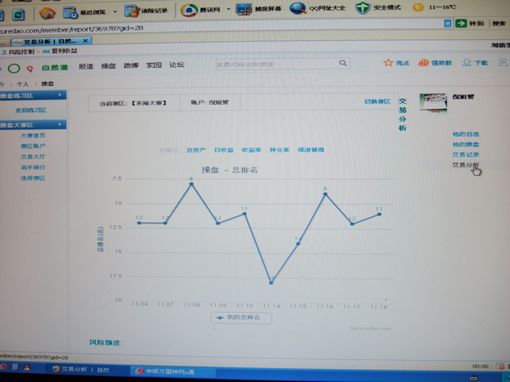Open the 腾讯网 toolbar icon
Screen dimensions: 510x382
pyautogui.click(x=189, y=10)
